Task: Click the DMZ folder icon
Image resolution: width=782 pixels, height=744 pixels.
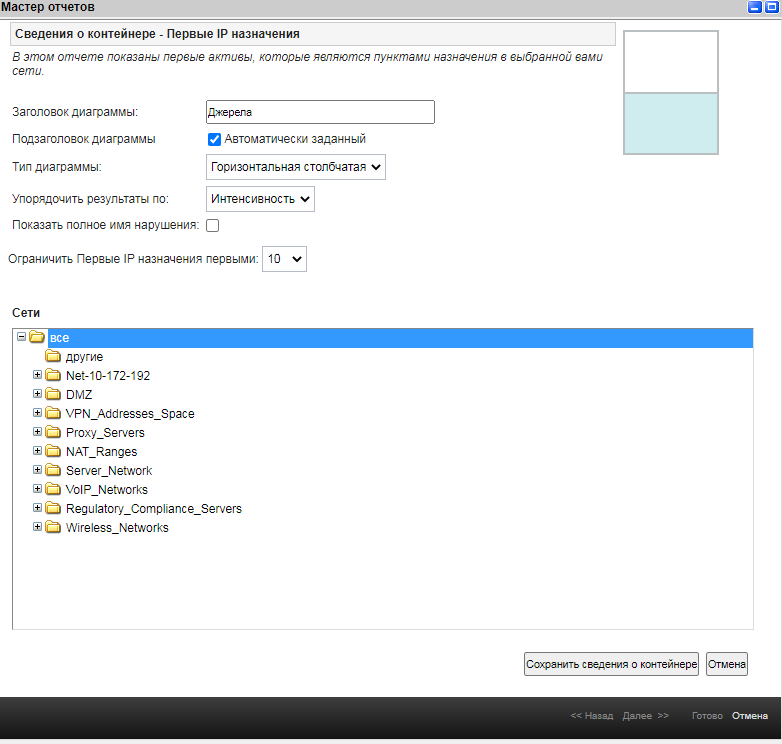Action: click(53, 394)
